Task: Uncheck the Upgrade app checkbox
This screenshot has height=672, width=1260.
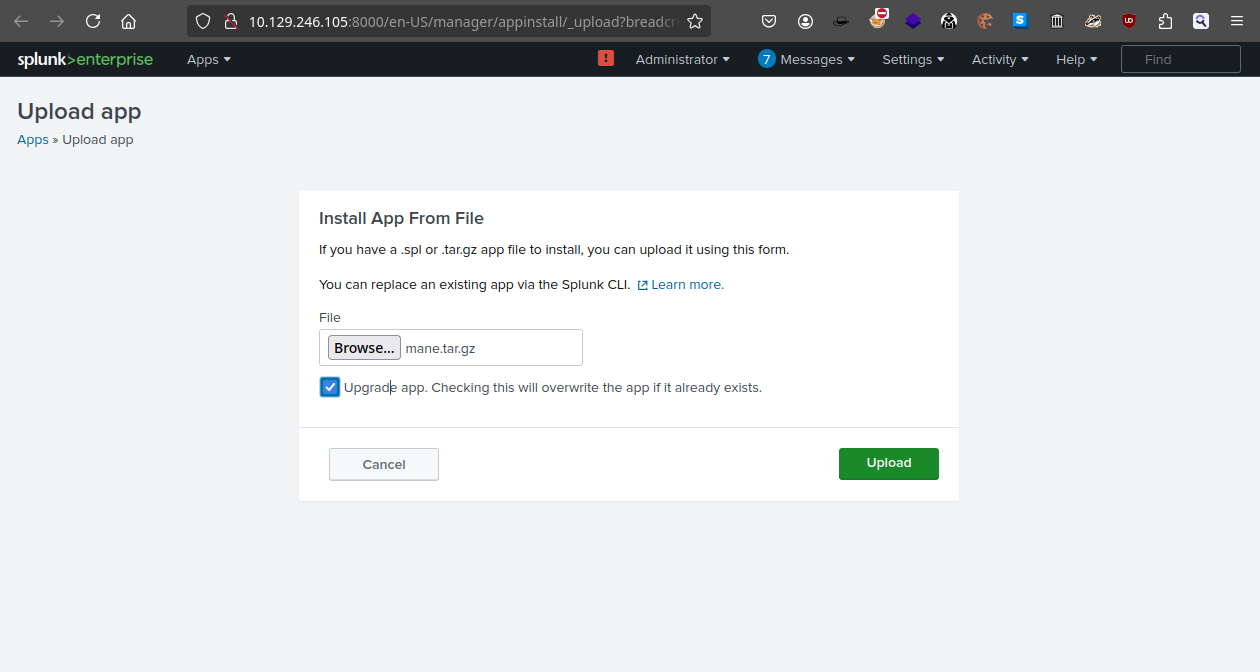Action: coord(330,387)
